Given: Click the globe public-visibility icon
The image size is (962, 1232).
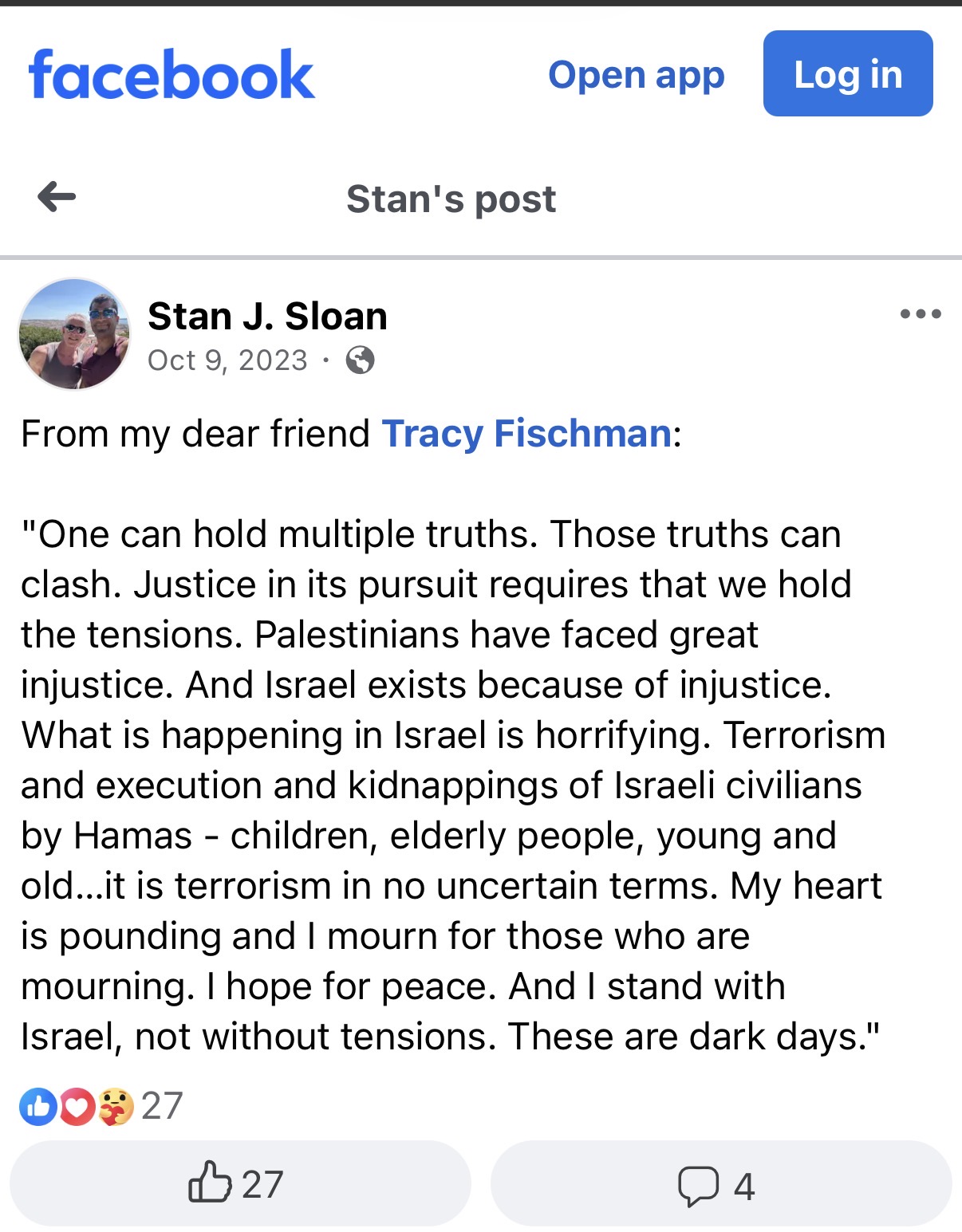Looking at the screenshot, I should click(x=361, y=360).
